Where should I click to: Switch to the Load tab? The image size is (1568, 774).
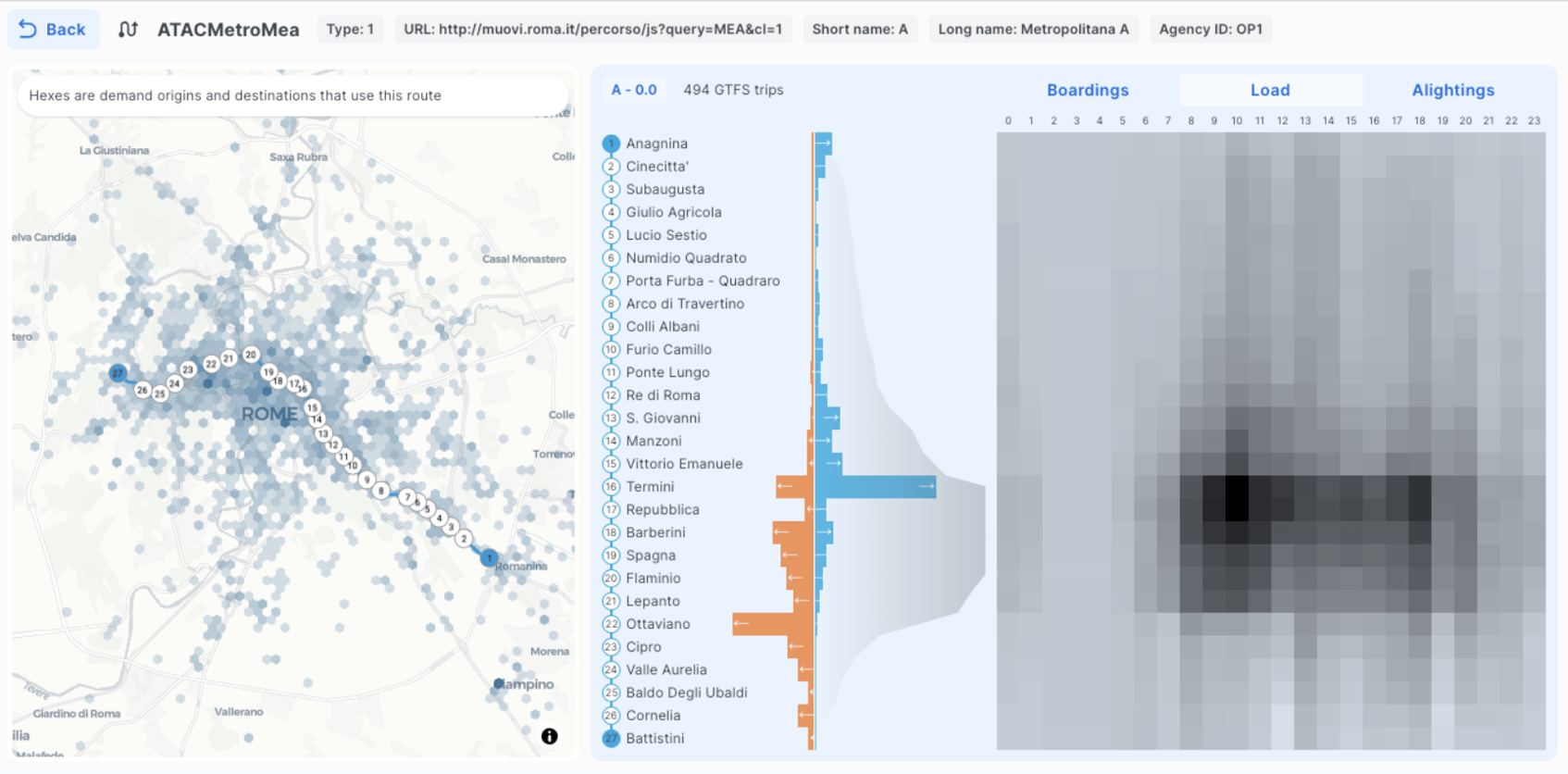pyautogui.click(x=1270, y=90)
